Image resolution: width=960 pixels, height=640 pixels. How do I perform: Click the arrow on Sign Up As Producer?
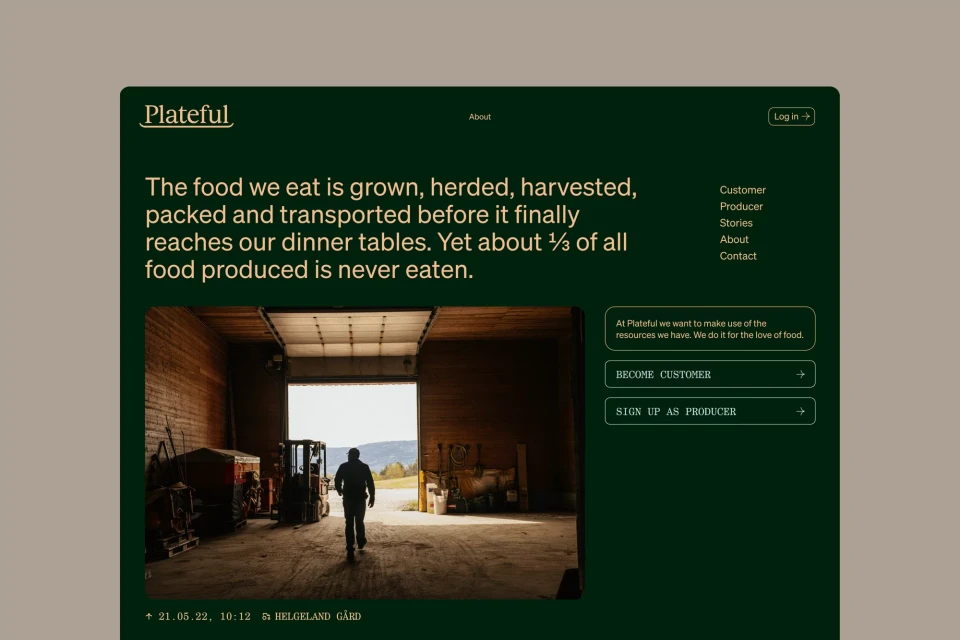pos(800,412)
